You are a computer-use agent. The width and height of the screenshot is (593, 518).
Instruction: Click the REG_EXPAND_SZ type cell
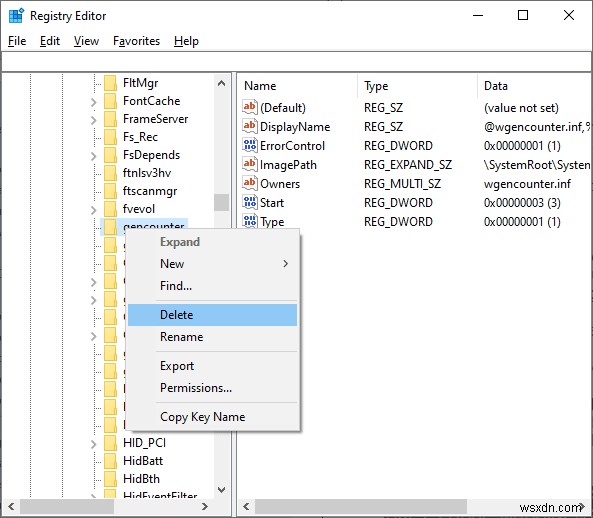click(408, 165)
